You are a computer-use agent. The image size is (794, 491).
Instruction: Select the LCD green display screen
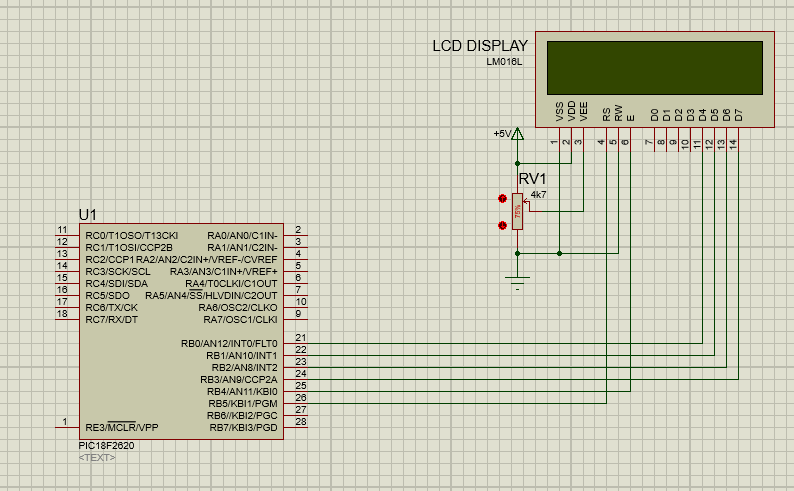(655, 68)
